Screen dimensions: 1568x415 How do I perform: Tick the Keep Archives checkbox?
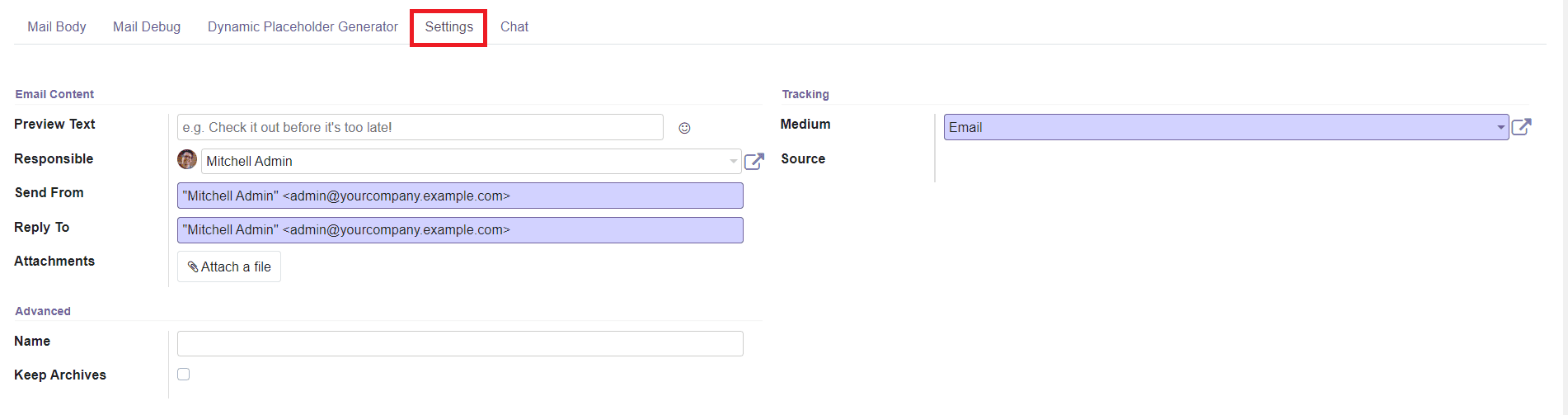184,375
